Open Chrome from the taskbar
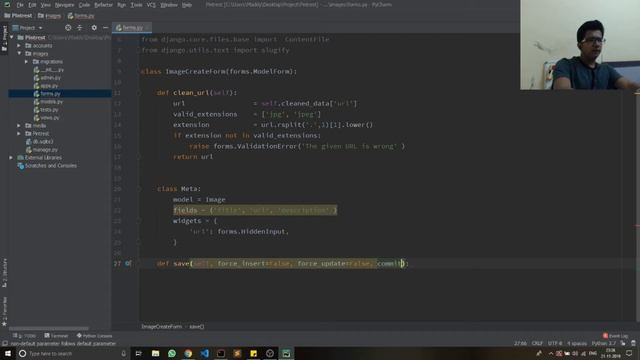Screen dimensions: 640x360 click(x=188, y=353)
